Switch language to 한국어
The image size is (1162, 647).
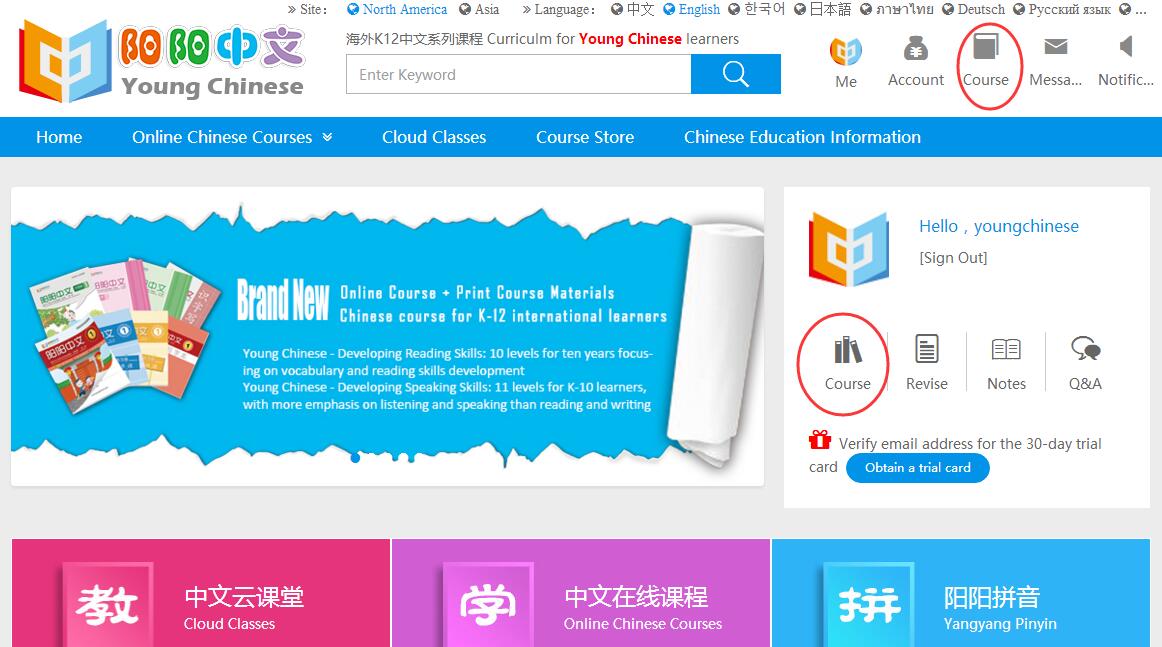click(x=757, y=10)
